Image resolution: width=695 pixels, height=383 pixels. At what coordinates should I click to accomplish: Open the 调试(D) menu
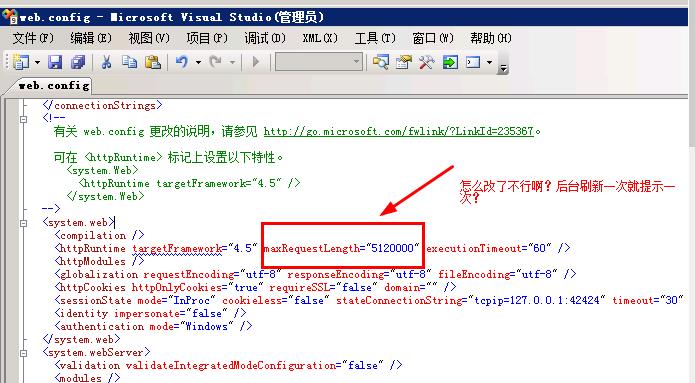point(265,38)
